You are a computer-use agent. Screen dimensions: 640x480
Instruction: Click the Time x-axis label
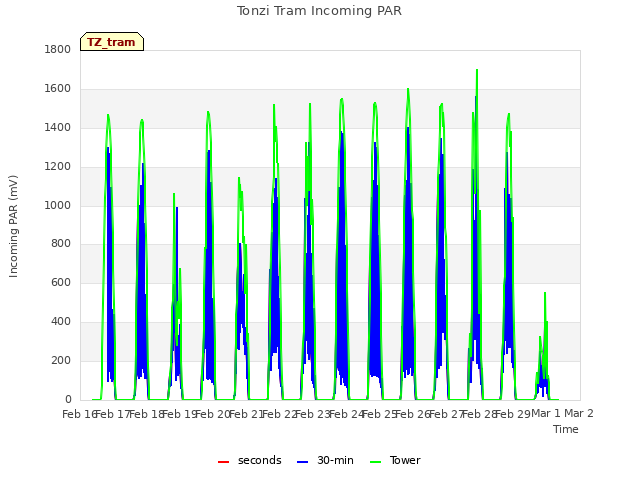coord(566,429)
